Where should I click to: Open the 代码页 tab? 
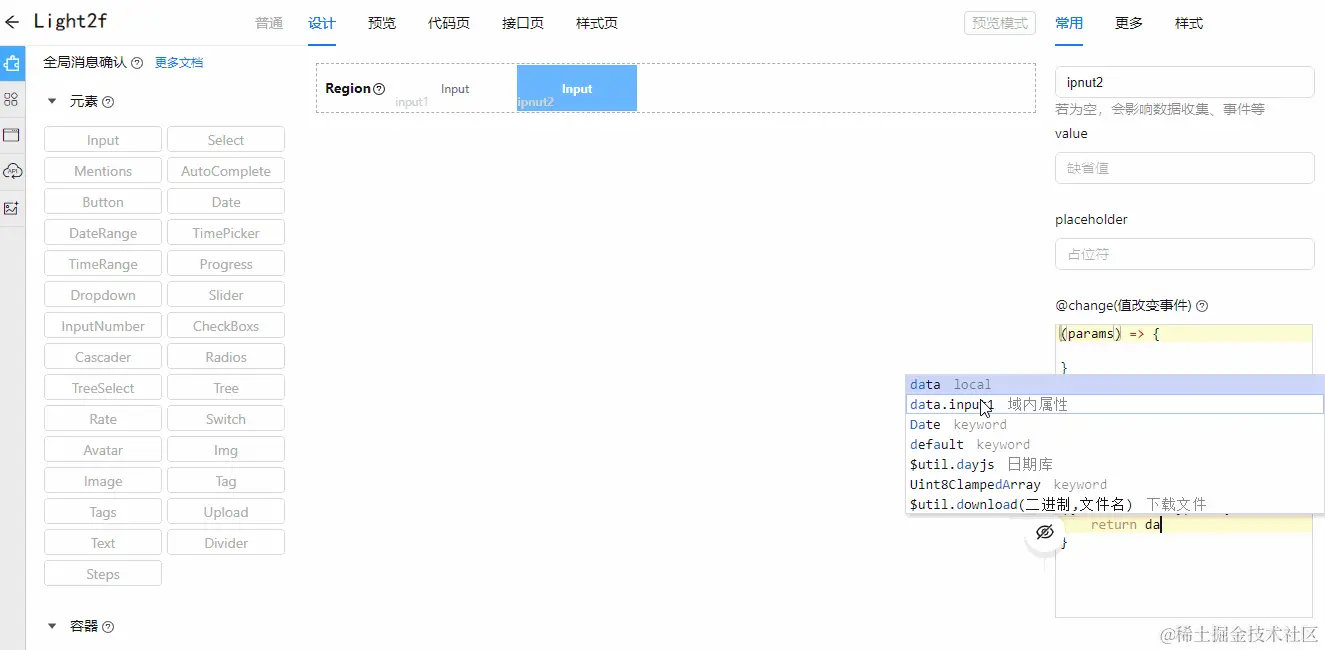[449, 23]
